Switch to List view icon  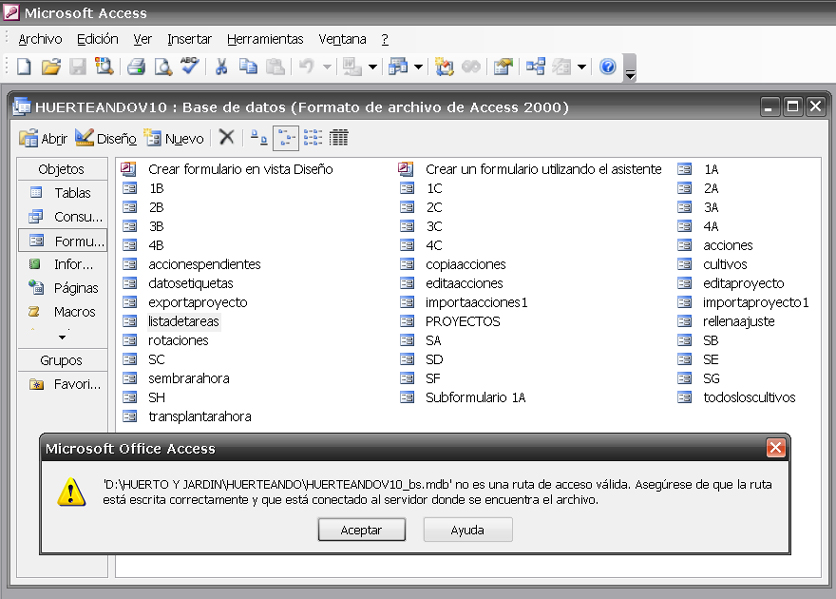pyautogui.click(x=312, y=138)
